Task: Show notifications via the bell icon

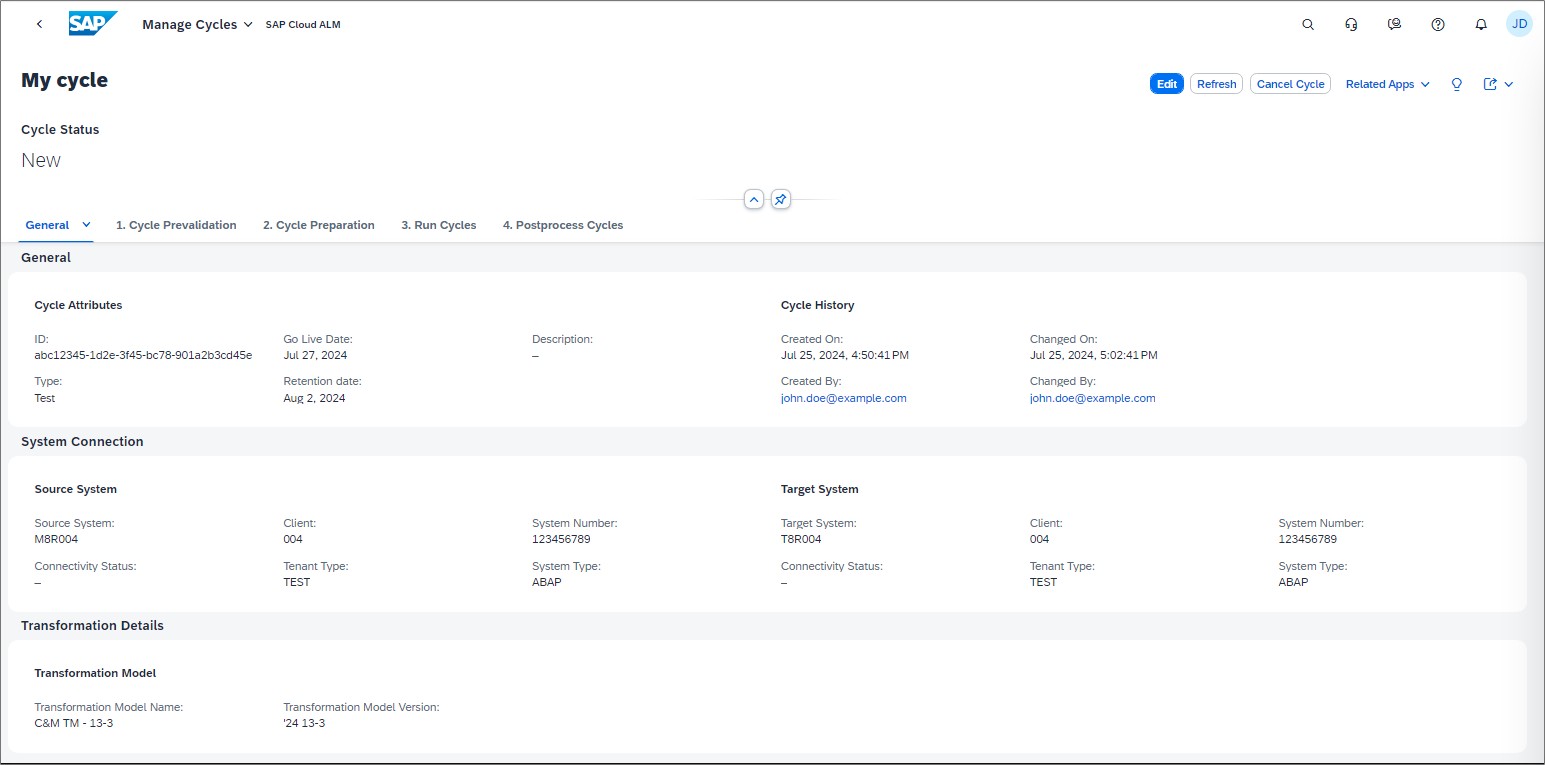Action: [x=1481, y=25]
